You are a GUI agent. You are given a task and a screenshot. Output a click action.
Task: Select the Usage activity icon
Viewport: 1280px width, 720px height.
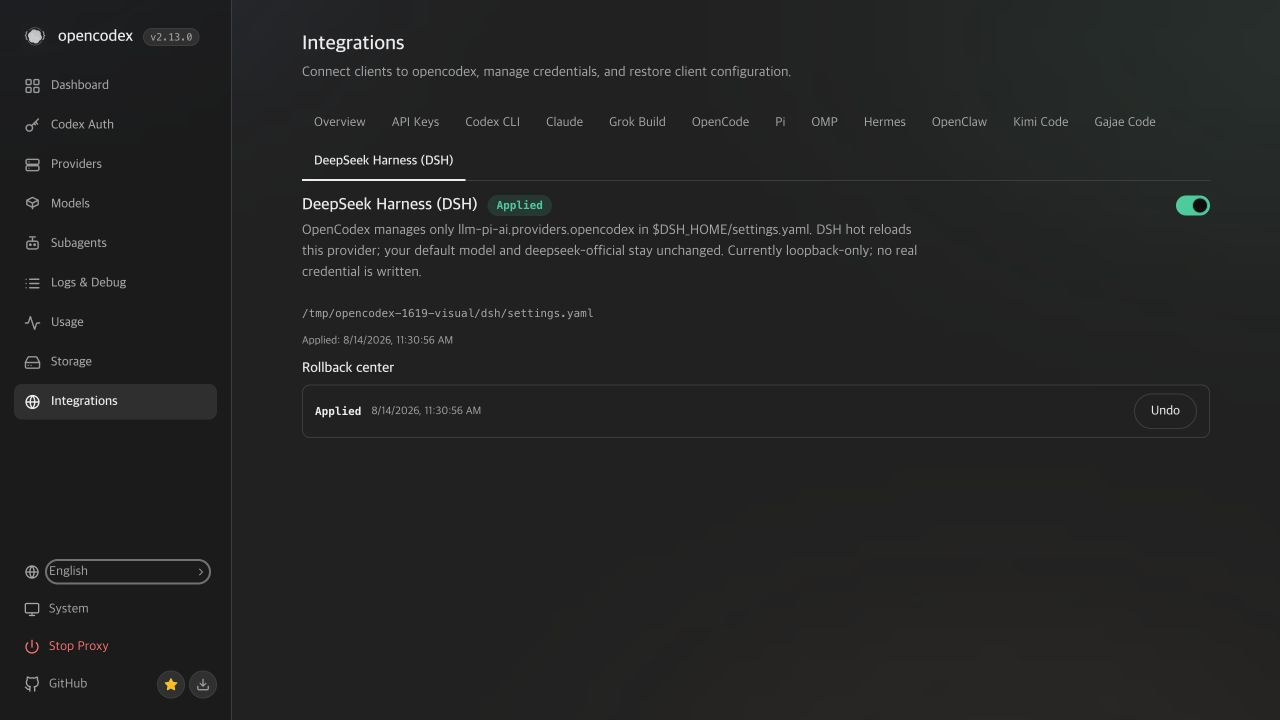(x=32, y=322)
